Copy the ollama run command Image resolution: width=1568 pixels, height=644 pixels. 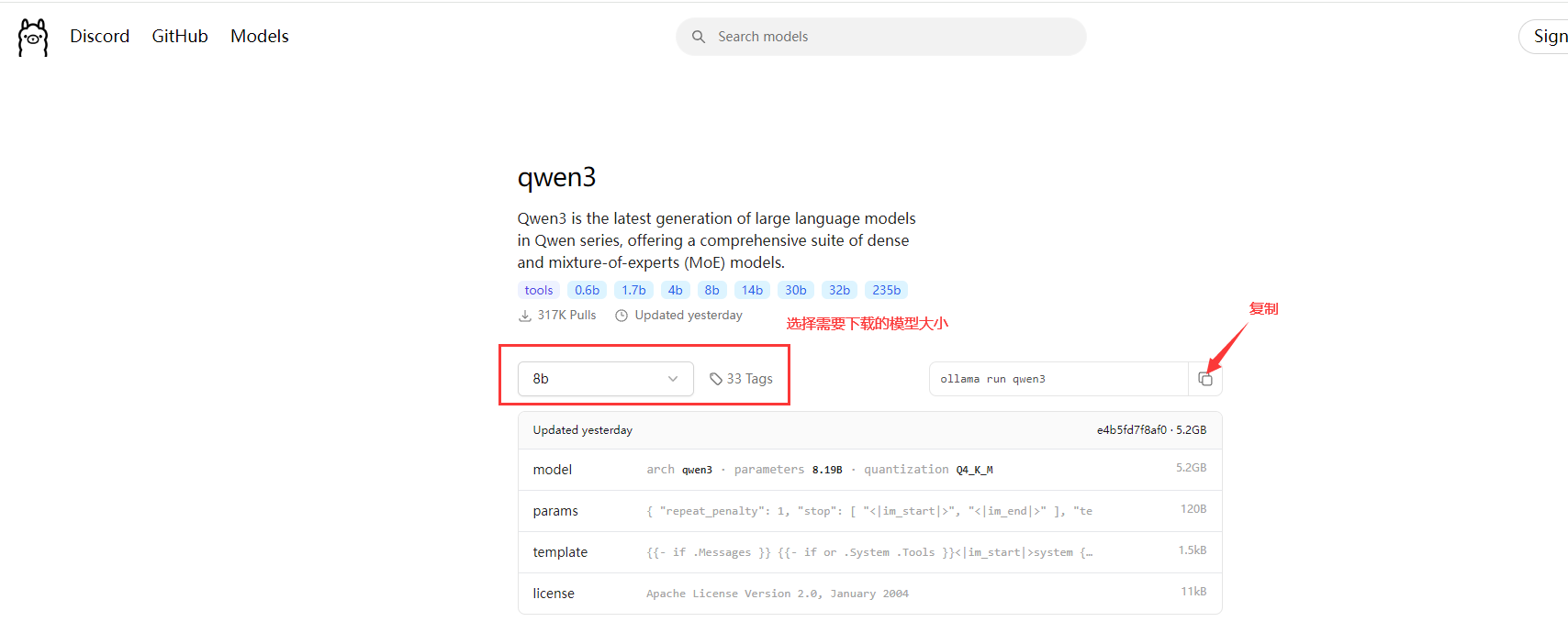pyautogui.click(x=1205, y=379)
